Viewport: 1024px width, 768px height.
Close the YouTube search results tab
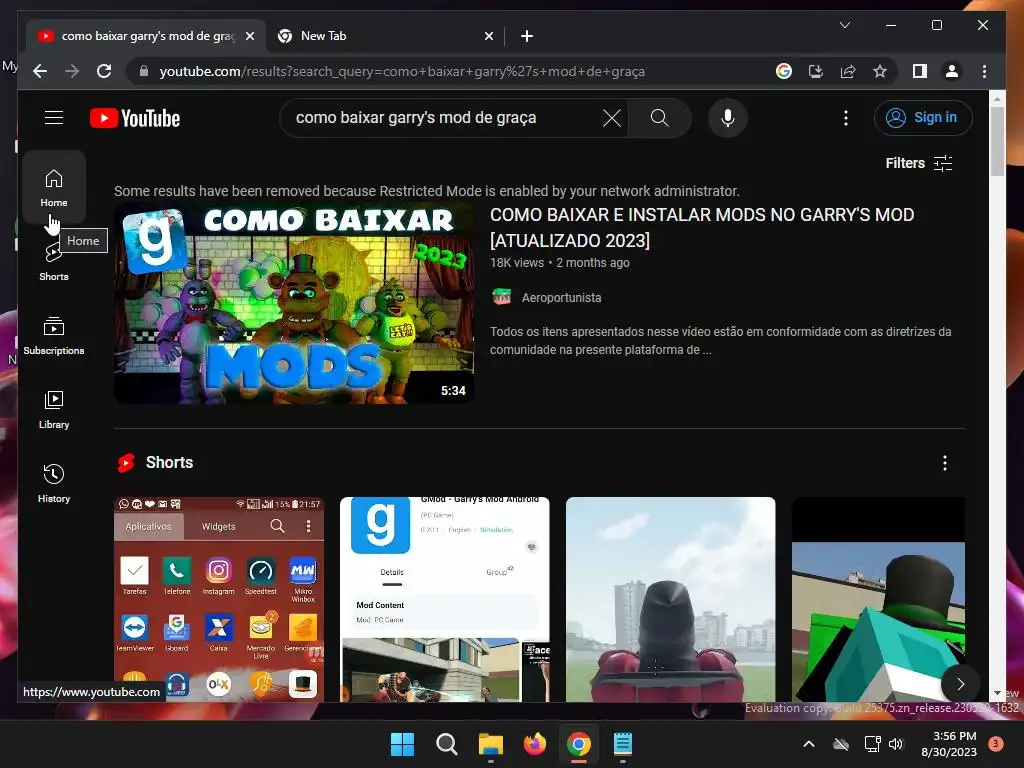point(249,36)
